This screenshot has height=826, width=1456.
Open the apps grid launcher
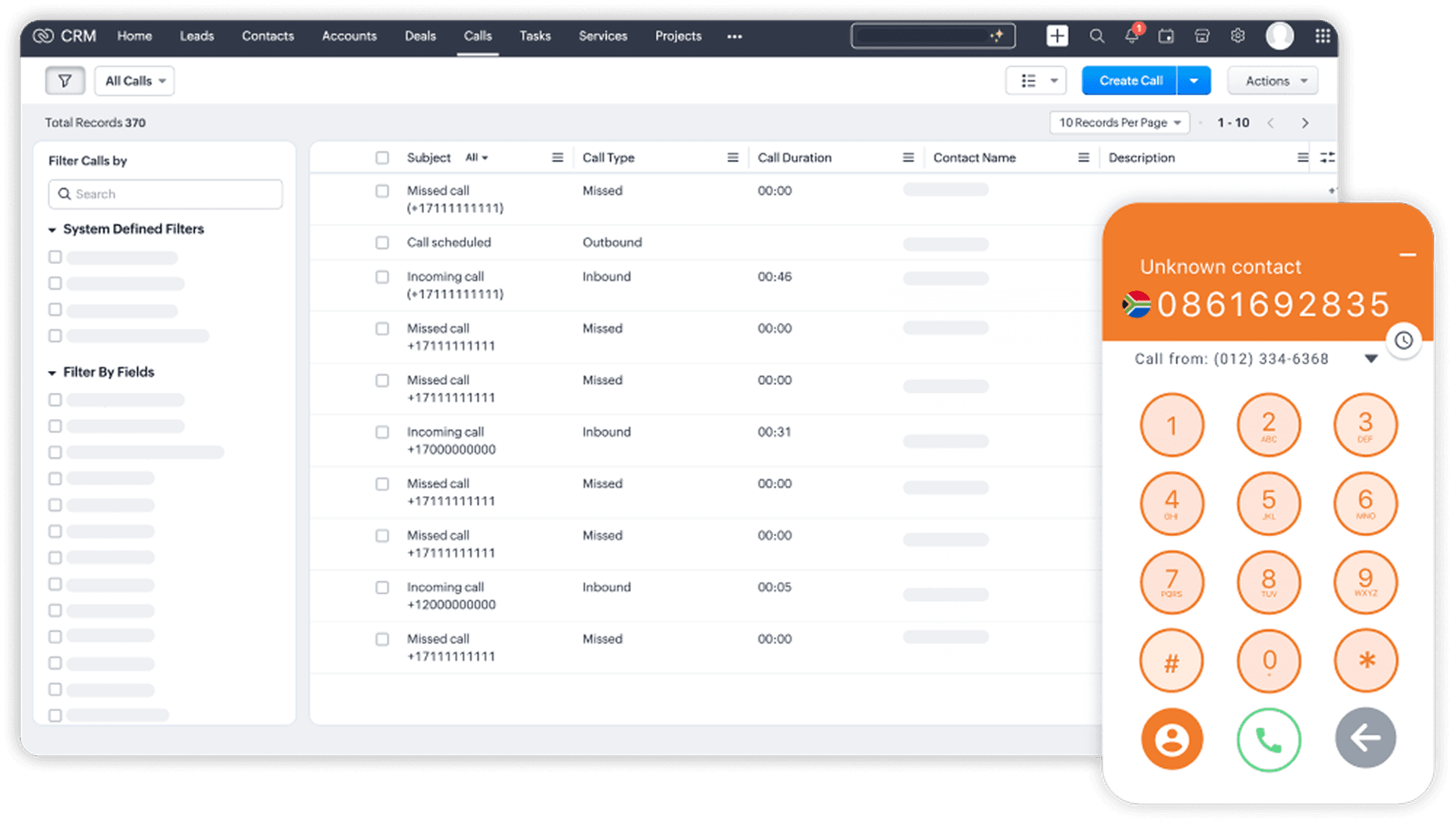coord(1323,36)
